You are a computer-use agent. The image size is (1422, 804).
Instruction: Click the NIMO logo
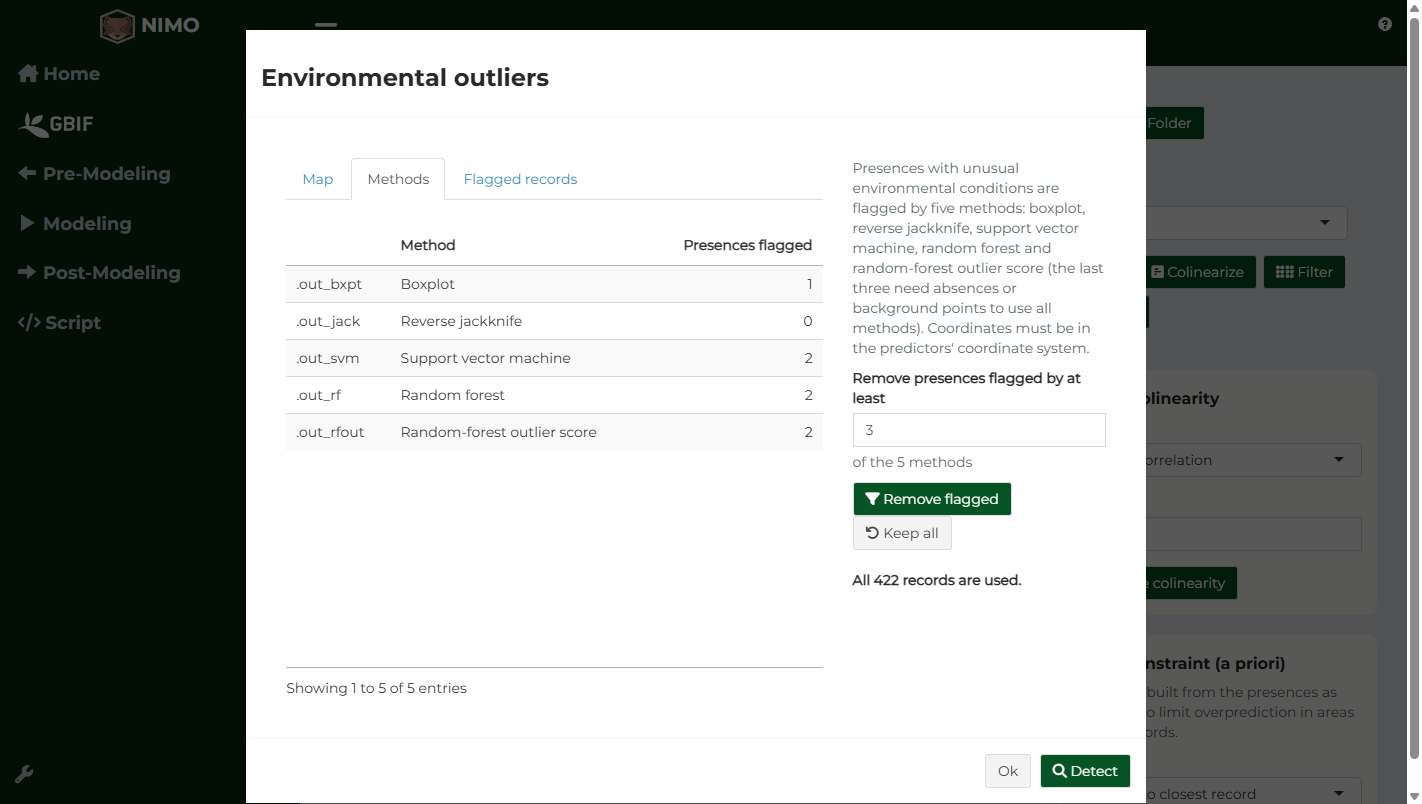pos(150,26)
